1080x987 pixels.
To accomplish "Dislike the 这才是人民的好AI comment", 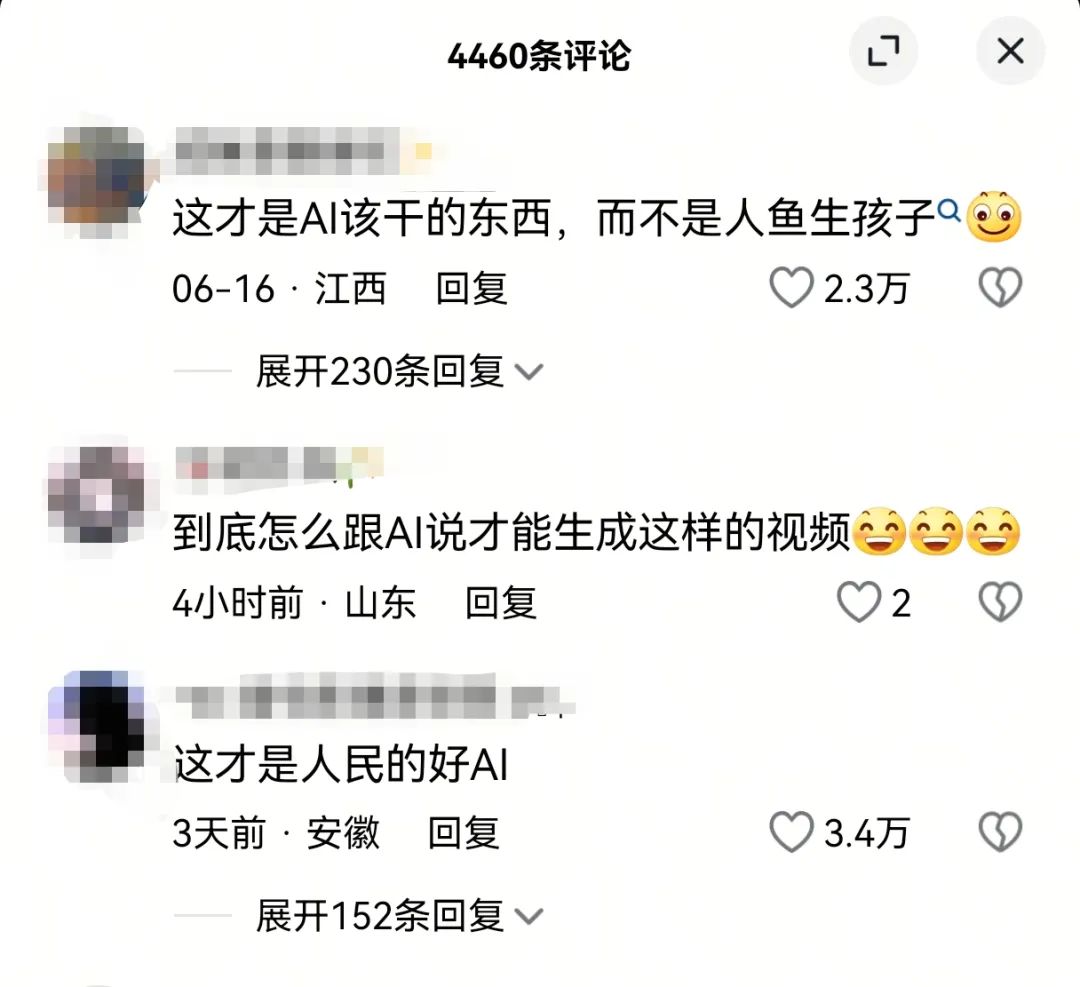I will pyautogui.click(x=1000, y=832).
